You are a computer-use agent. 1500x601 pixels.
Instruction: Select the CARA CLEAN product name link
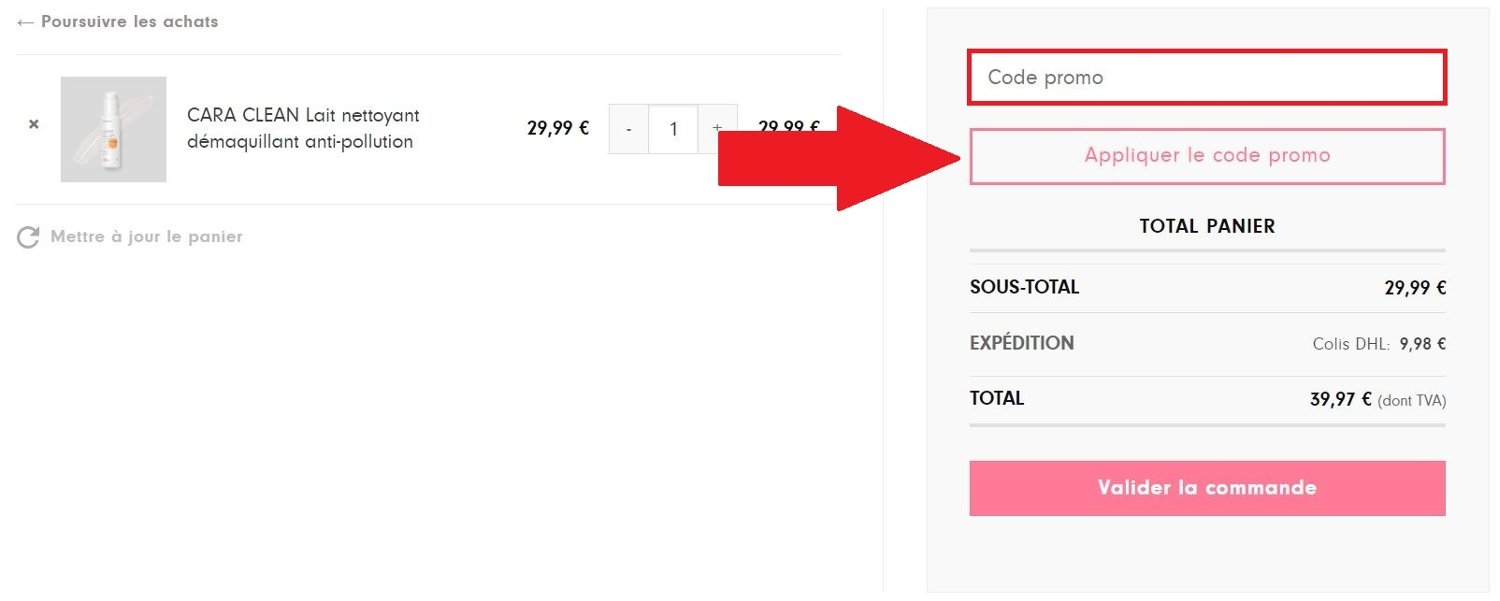coord(302,127)
